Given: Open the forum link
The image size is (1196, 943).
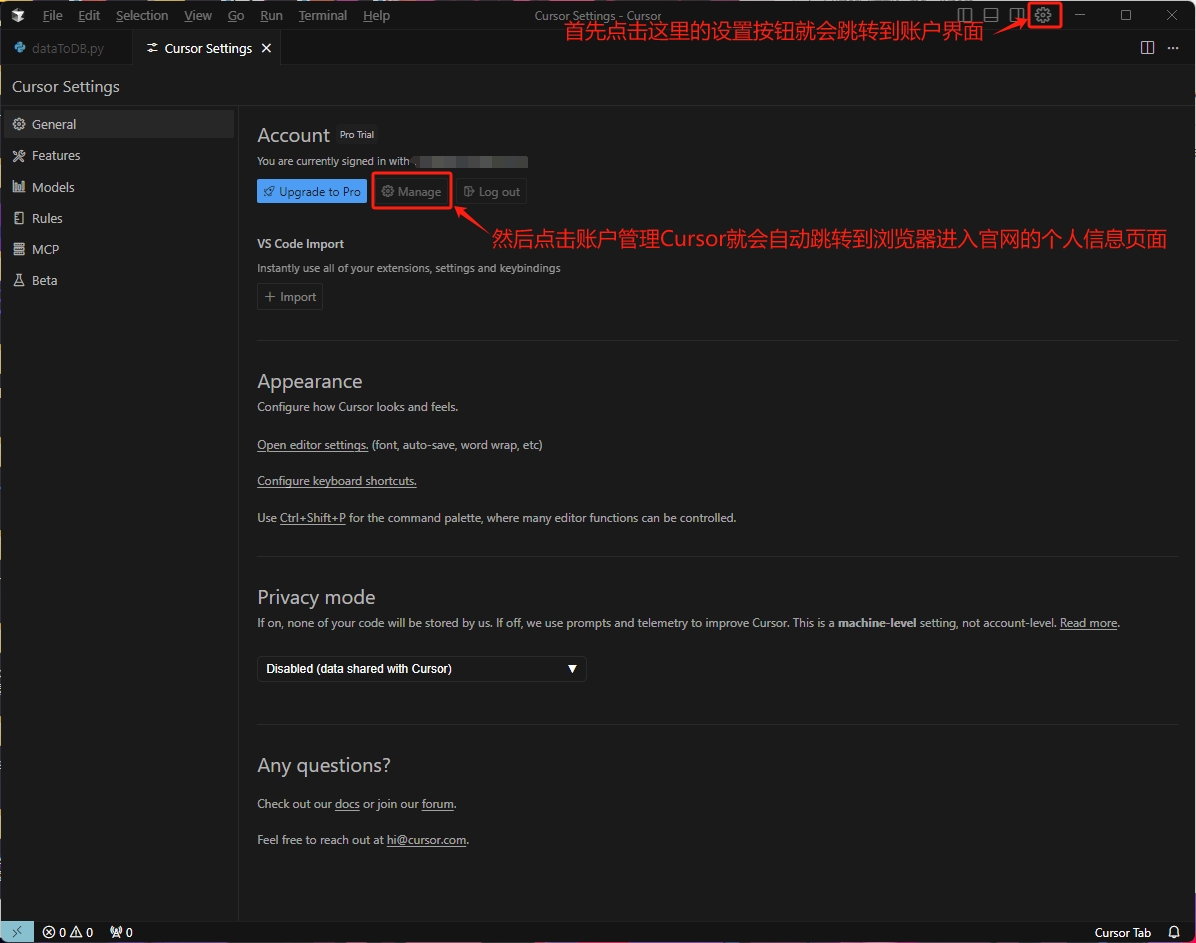Looking at the screenshot, I should click(438, 803).
